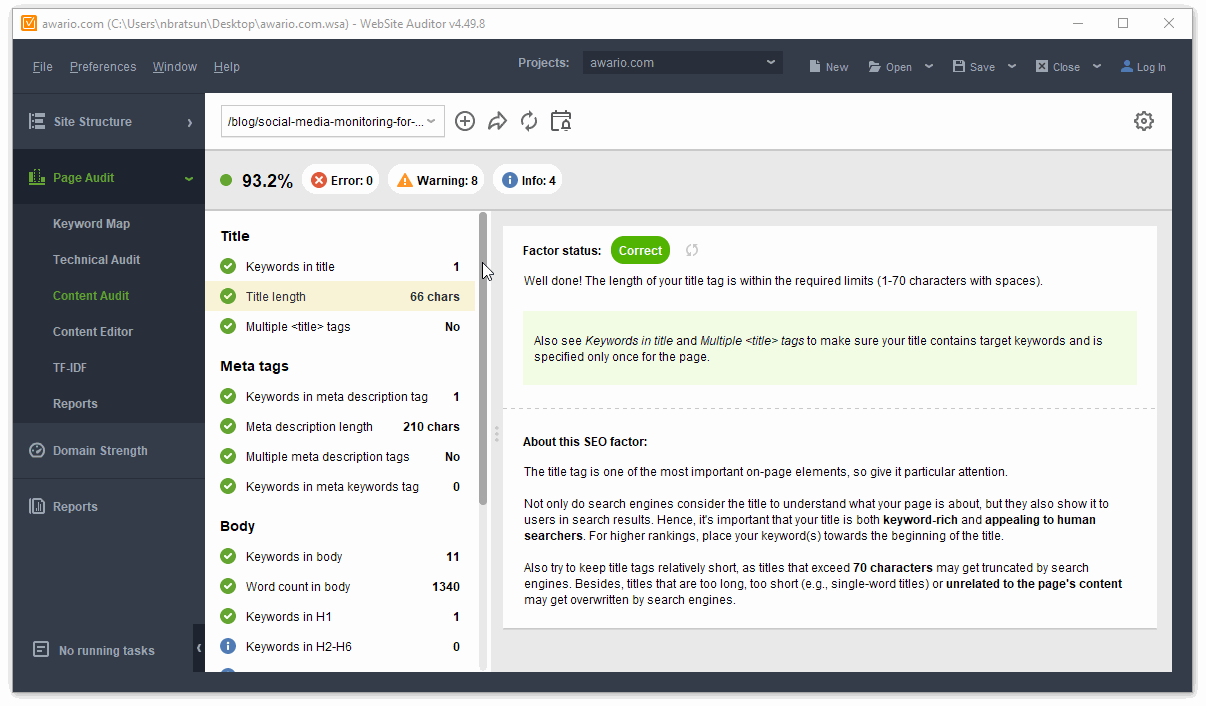Click the Site Structure icon
The height and width of the screenshot is (706, 1206).
click(x=37, y=121)
